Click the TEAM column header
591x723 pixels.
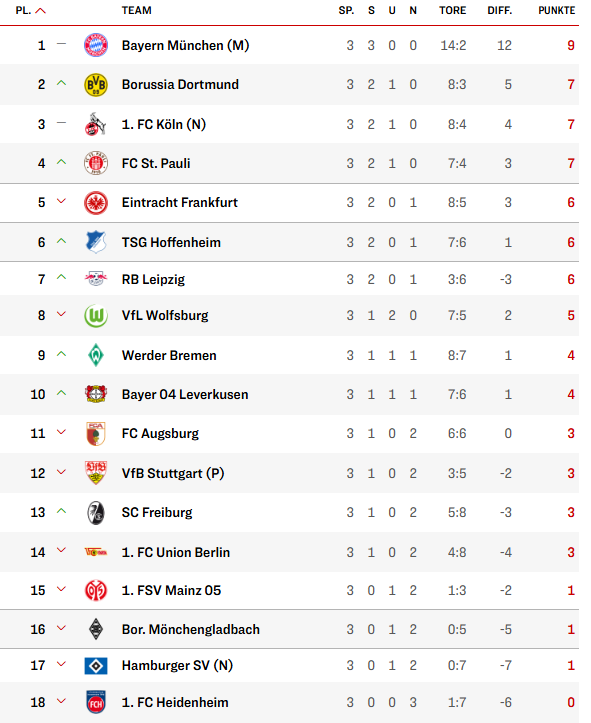[136, 10]
